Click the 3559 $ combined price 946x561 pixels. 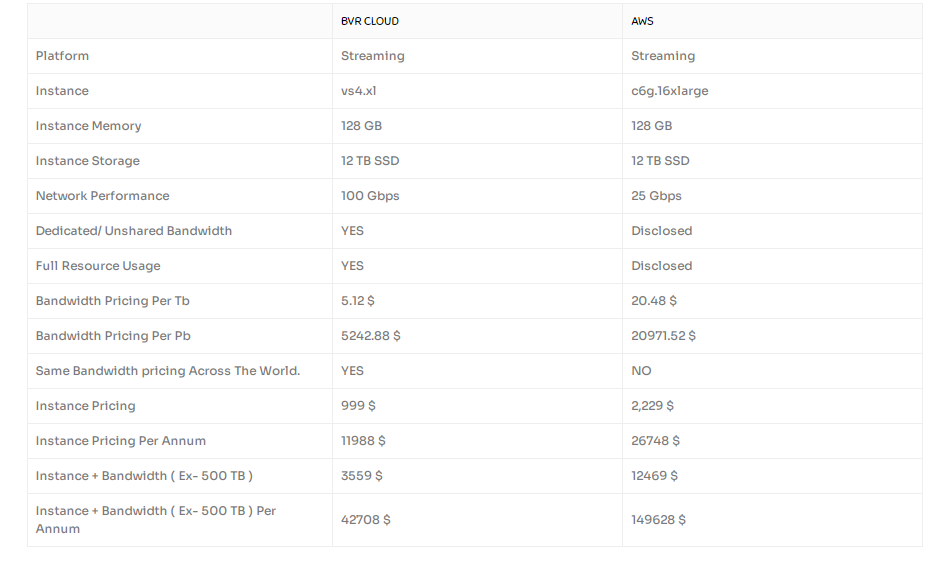pos(361,476)
